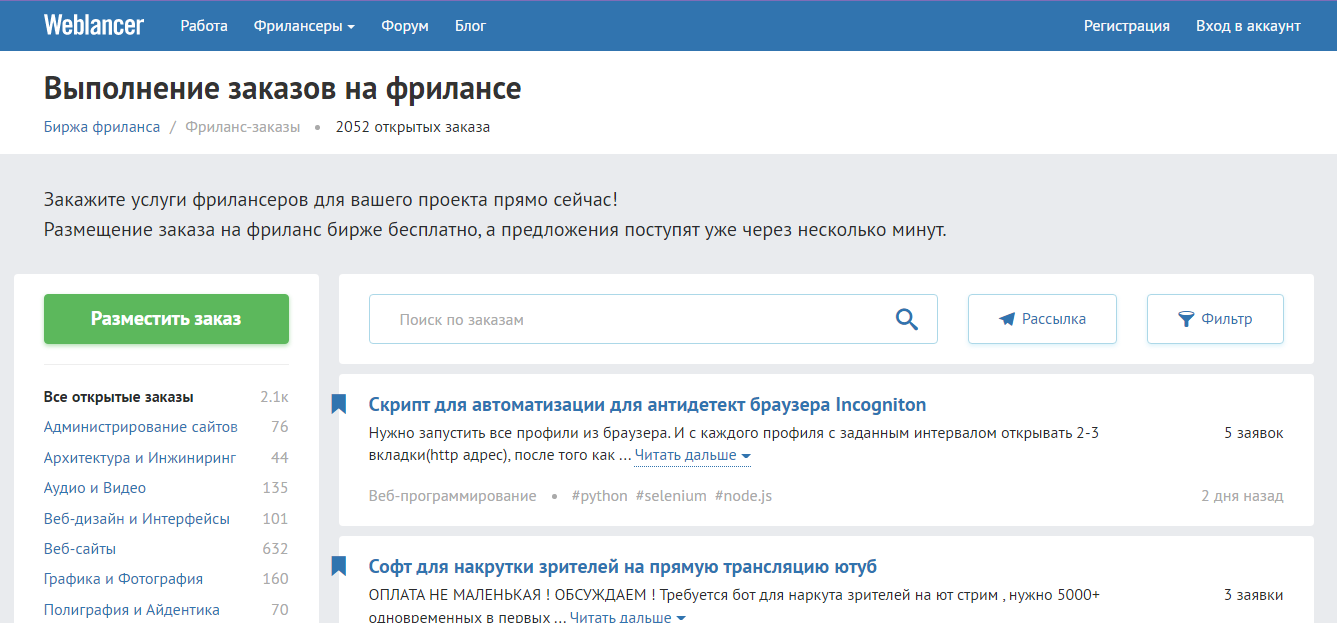Image resolution: width=1337 pixels, height=623 pixels.
Task: Go to the Форум section
Action: pos(404,26)
